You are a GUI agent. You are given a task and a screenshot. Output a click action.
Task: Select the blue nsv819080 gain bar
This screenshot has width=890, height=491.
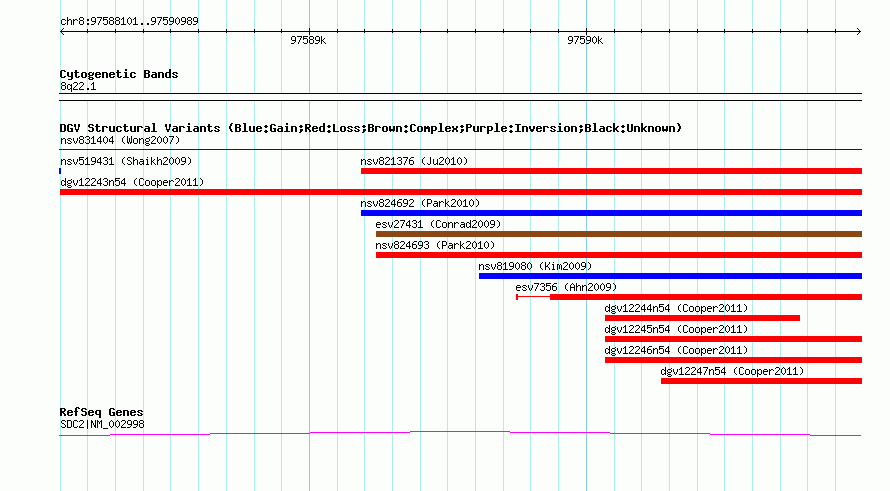click(x=670, y=276)
